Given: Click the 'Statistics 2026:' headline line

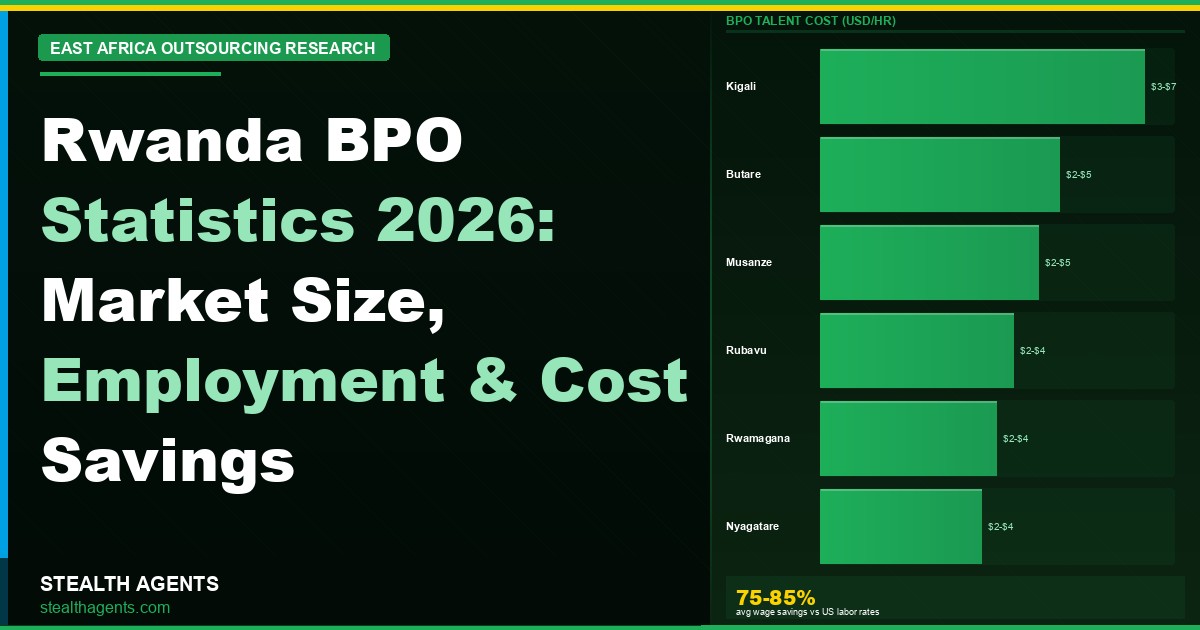Looking at the screenshot, I should tap(298, 221).
